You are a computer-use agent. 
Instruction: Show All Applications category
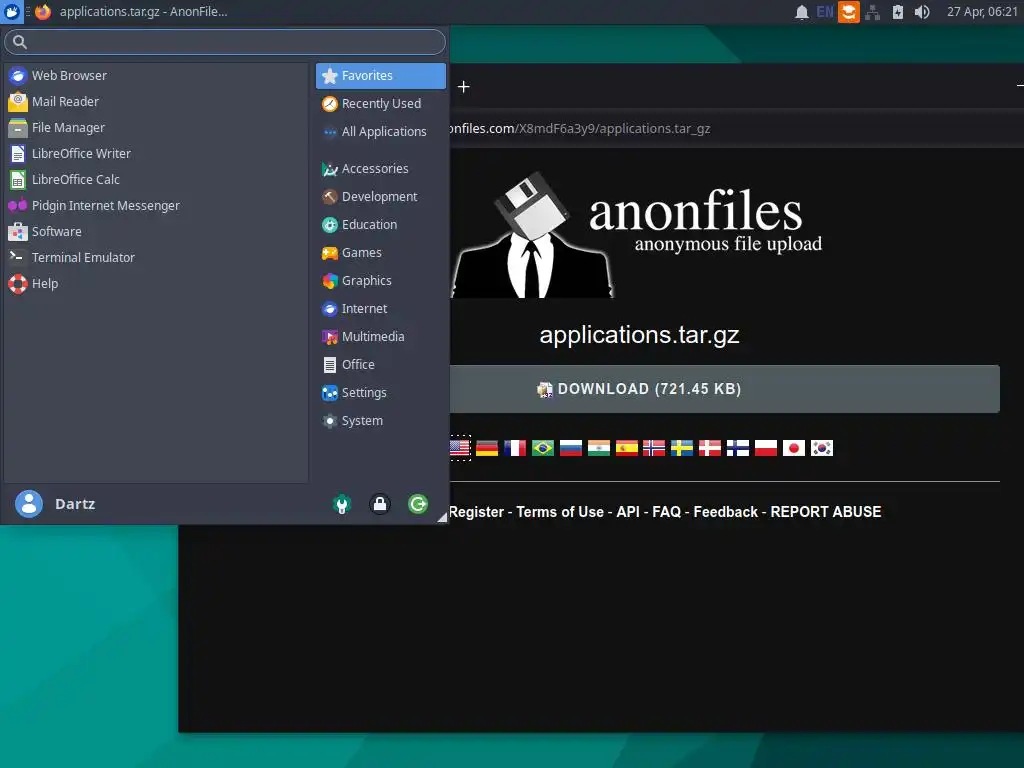point(381,132)
